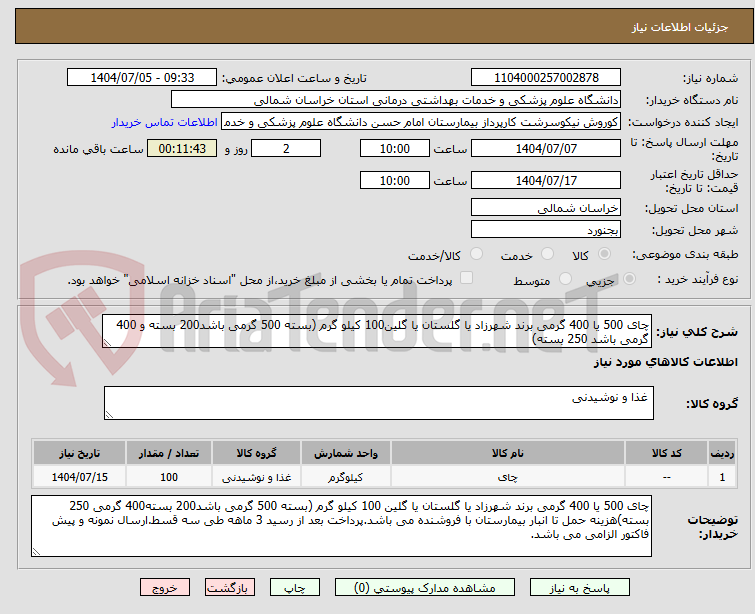
Task: Click the توضیحات خریدار text area
Action: (x=341, y=526)
